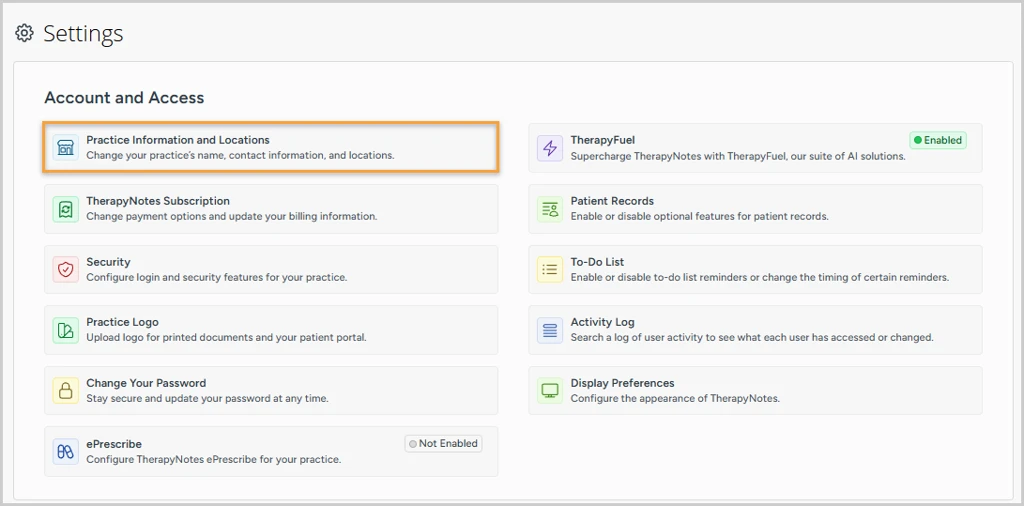Click the ePrescribe pills icon
Screen dimensions: 1024x506
point(65,452)
